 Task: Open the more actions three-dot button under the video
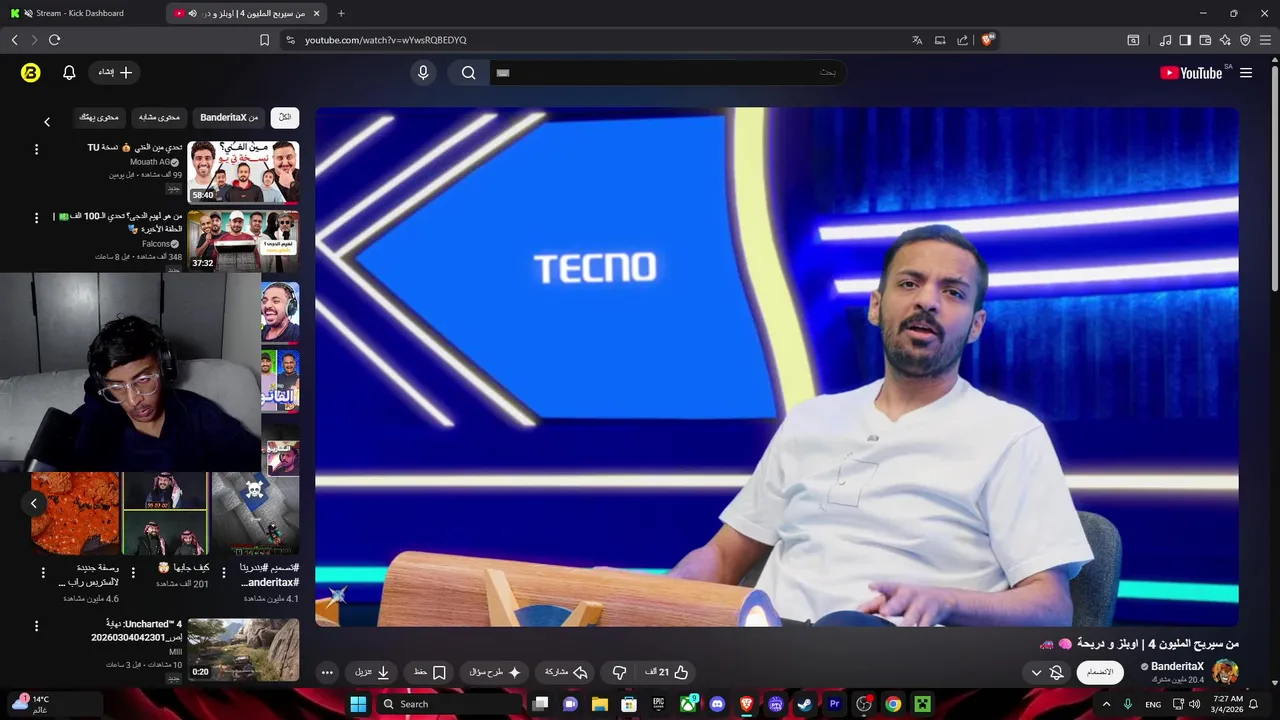coord(327,672)
